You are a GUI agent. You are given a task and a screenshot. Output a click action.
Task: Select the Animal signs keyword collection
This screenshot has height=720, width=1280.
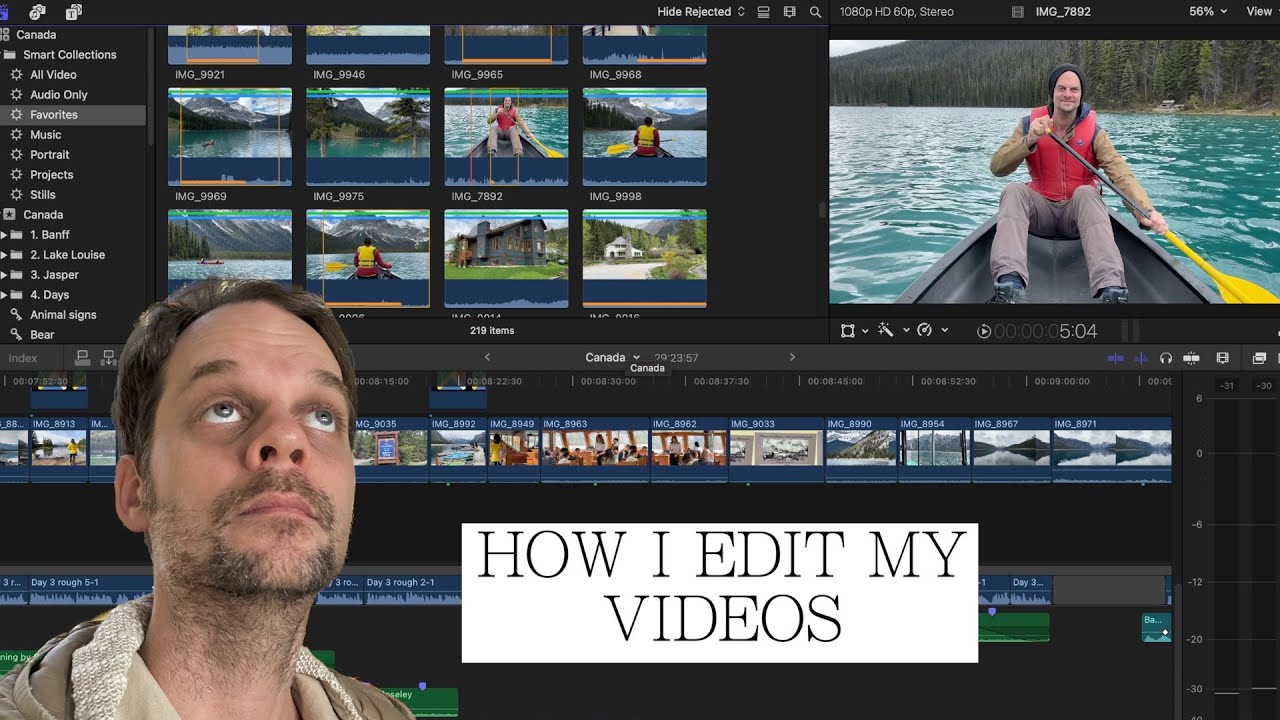click(63, 315)
